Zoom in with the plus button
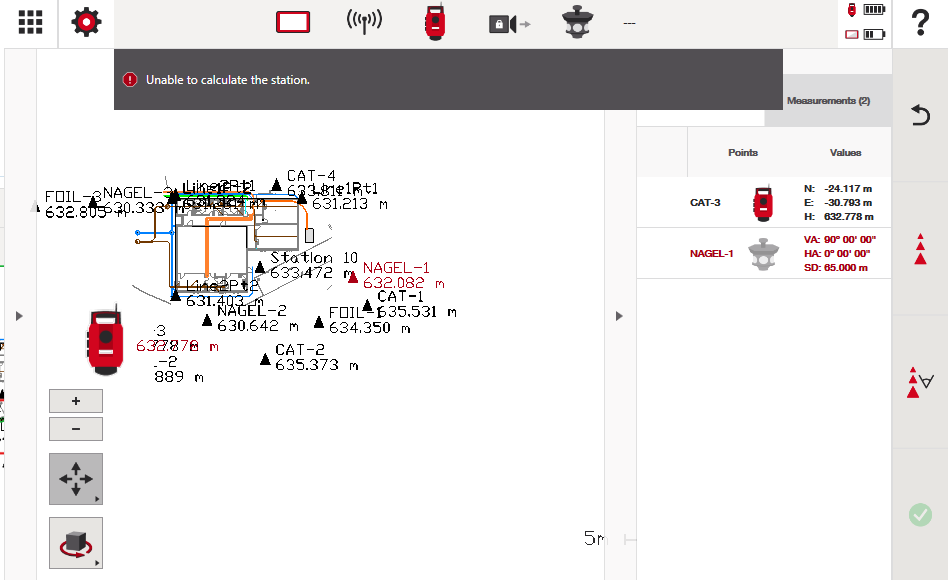Screen dimensions: 949x580 coord(76,401)
